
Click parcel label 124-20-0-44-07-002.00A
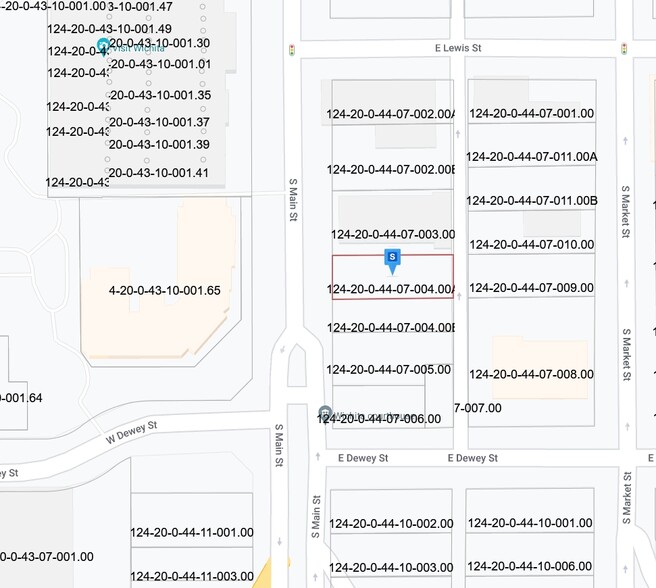390,115
